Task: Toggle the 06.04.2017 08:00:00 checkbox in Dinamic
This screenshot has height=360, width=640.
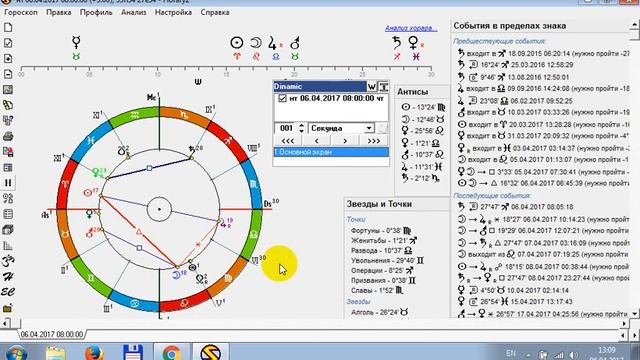Action: [x=282, y=98]
